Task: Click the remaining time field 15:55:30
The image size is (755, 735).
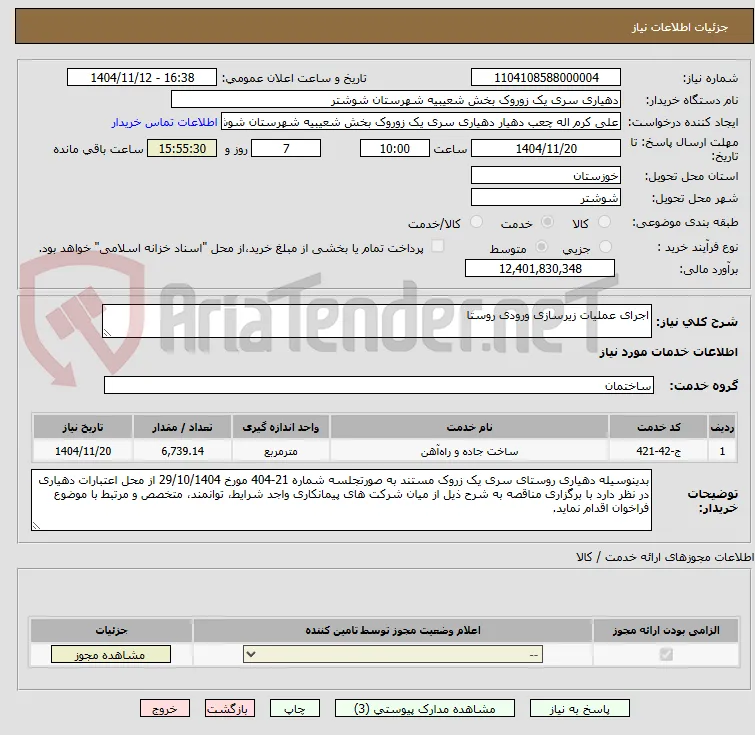Action: (182, 148)
